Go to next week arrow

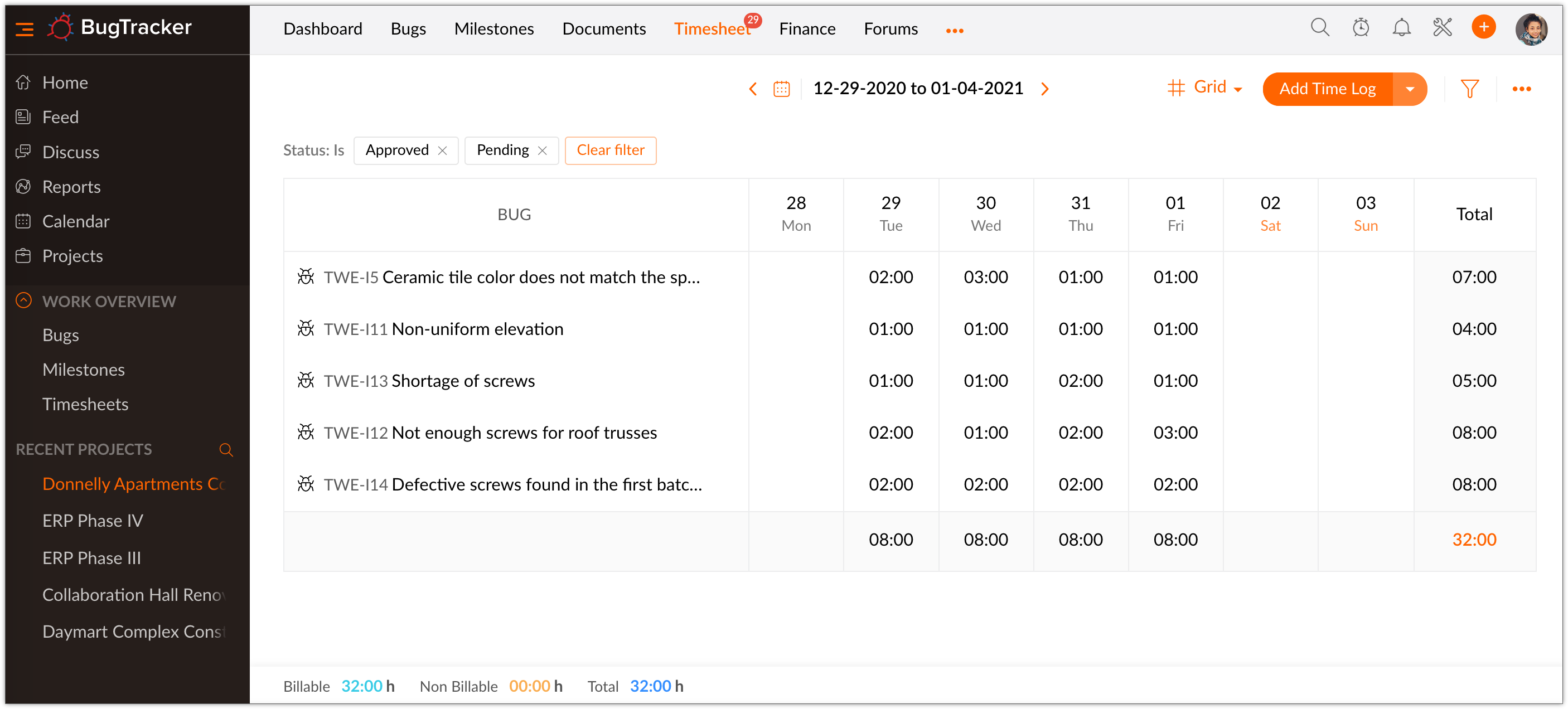tap(1044, 90)
